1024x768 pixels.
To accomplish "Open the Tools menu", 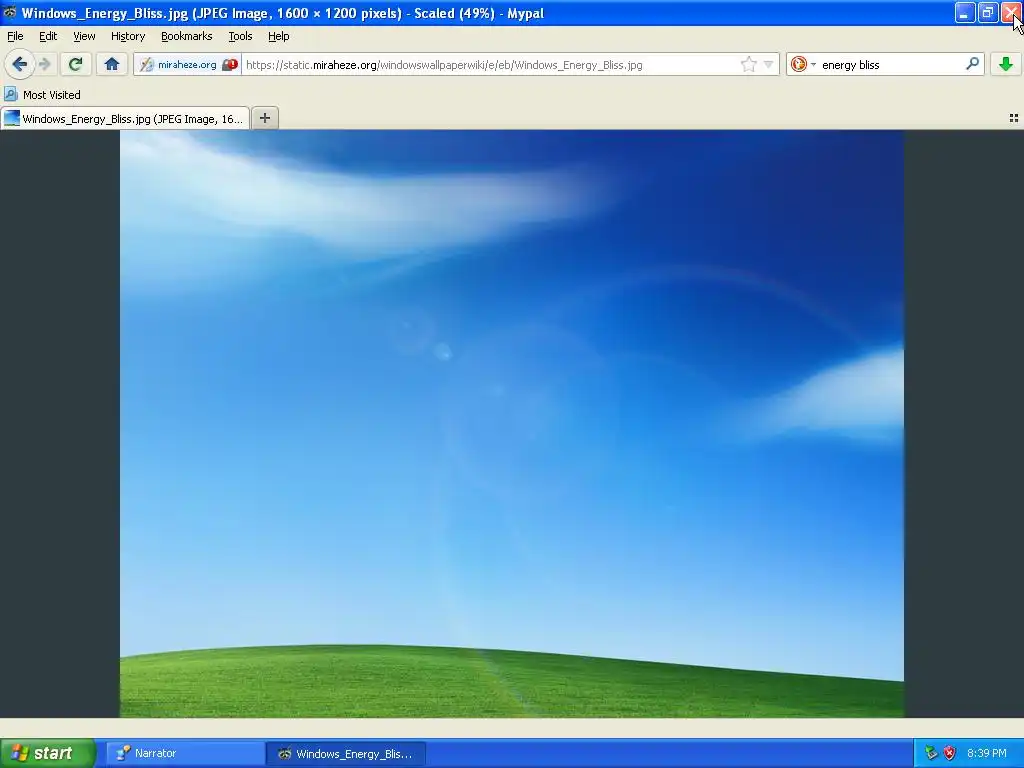I will pyautogui.click(x=240, y=36).
